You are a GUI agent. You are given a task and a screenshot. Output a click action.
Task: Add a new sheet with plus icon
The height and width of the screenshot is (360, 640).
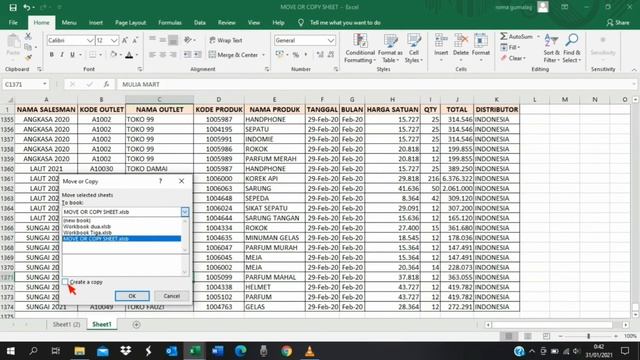(x=136, y=325)
